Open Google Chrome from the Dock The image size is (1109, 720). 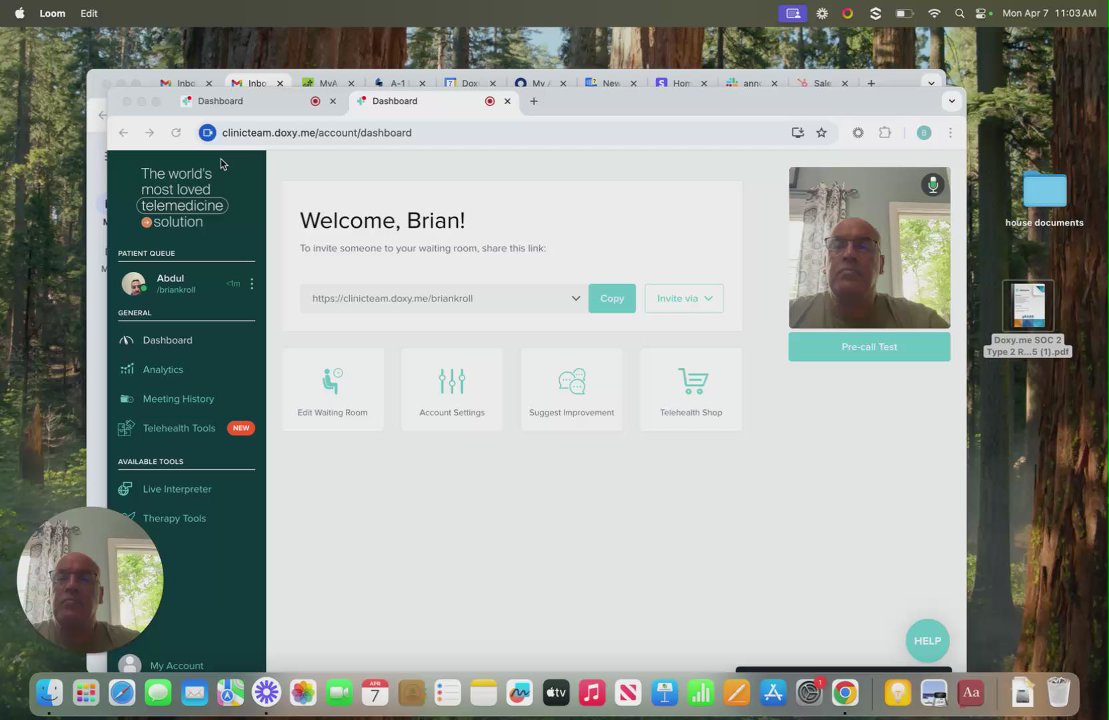[x=844, y=693]
